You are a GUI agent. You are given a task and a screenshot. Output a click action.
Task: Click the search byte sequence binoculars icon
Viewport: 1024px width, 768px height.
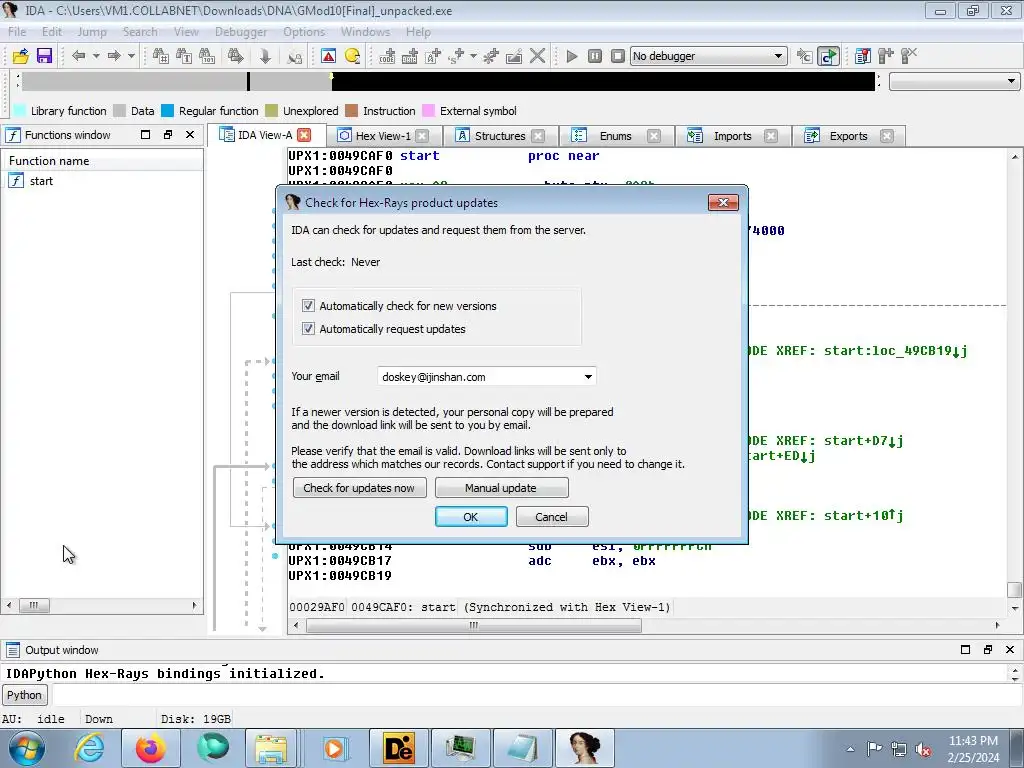tap(207, 56)
